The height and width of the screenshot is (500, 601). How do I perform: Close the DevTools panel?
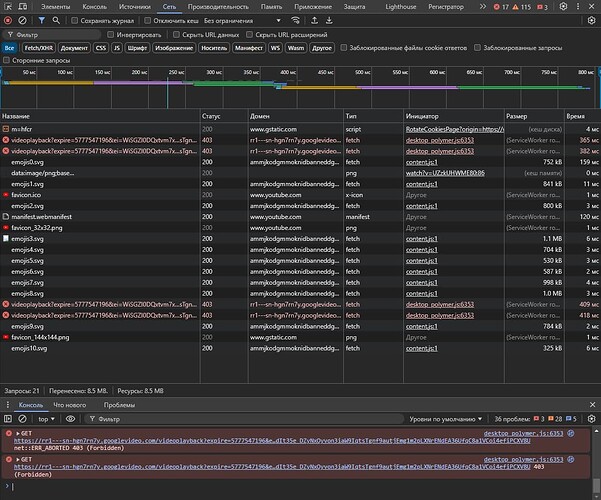[x=591, y=7]
